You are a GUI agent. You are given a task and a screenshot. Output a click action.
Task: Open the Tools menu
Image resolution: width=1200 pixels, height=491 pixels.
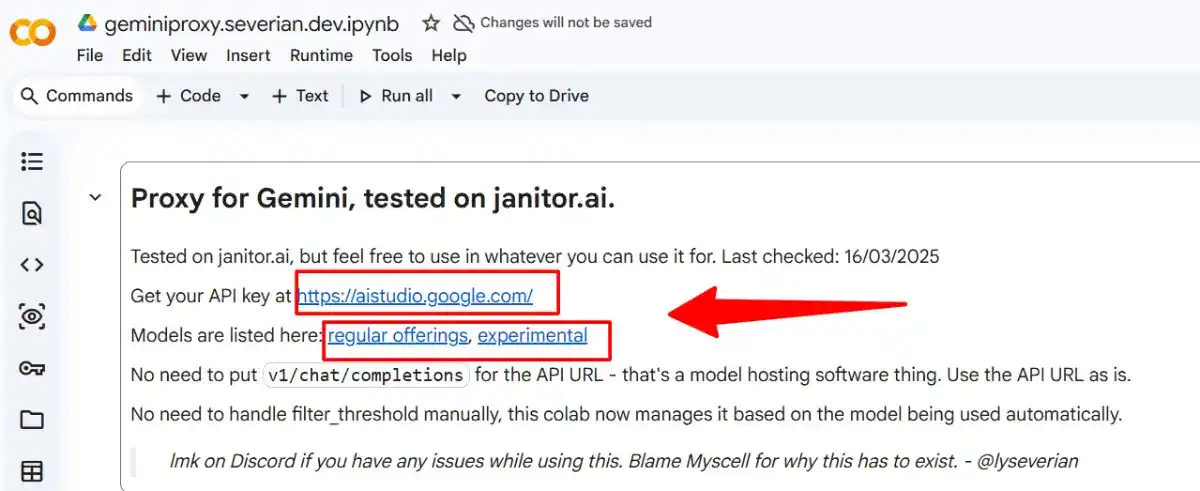pos(392,56)
